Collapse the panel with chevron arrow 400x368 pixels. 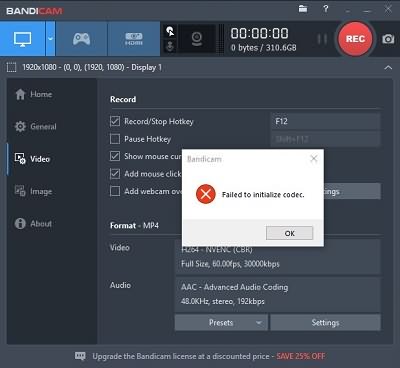[x=388, y=68]
